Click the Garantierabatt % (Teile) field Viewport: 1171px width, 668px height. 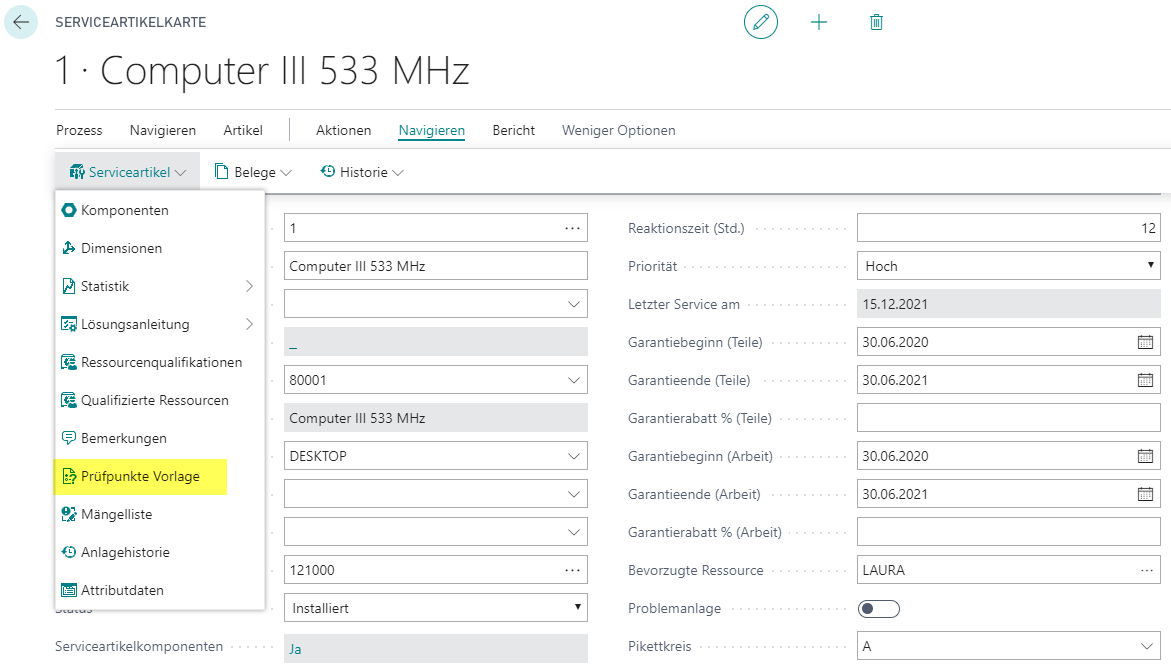(x=1008, y=418)
